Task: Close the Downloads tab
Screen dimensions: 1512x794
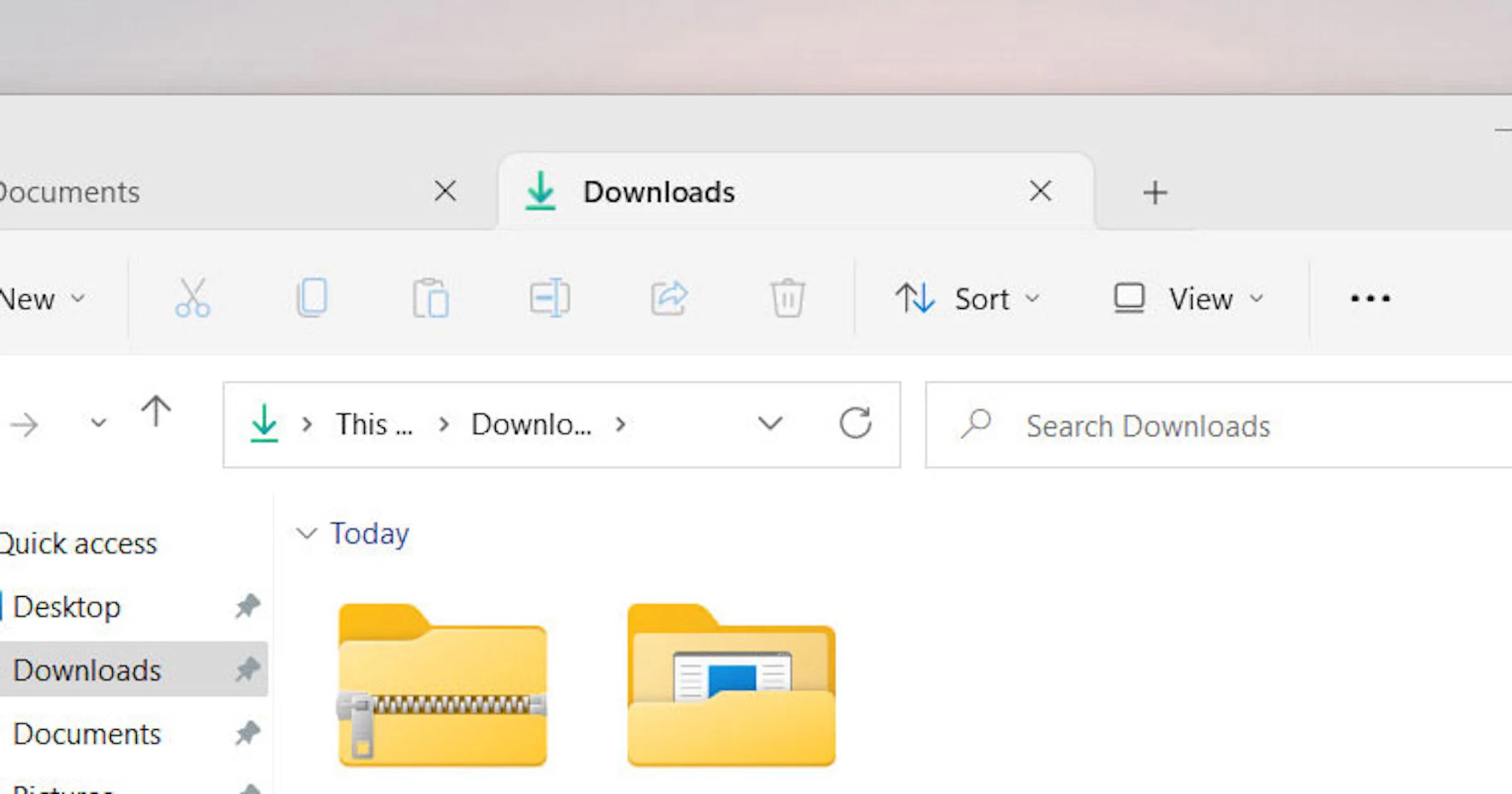Action: (1041, 191)
